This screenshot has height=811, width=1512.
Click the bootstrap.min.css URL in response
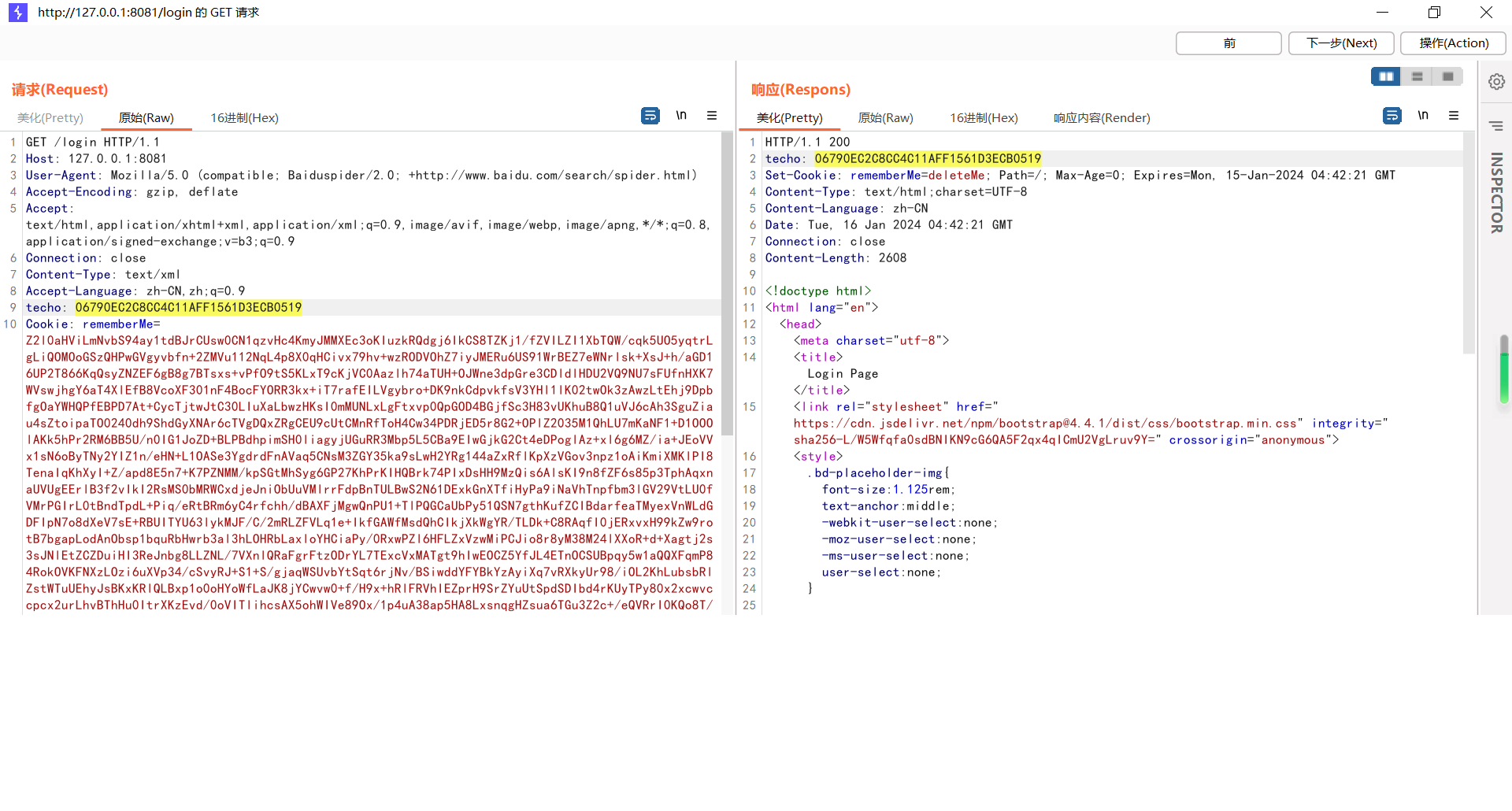1045,424
